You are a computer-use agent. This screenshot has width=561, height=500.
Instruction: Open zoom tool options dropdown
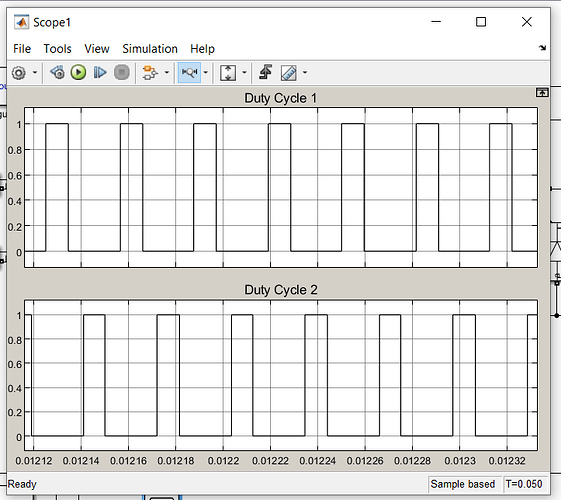[x=206, y=73]
